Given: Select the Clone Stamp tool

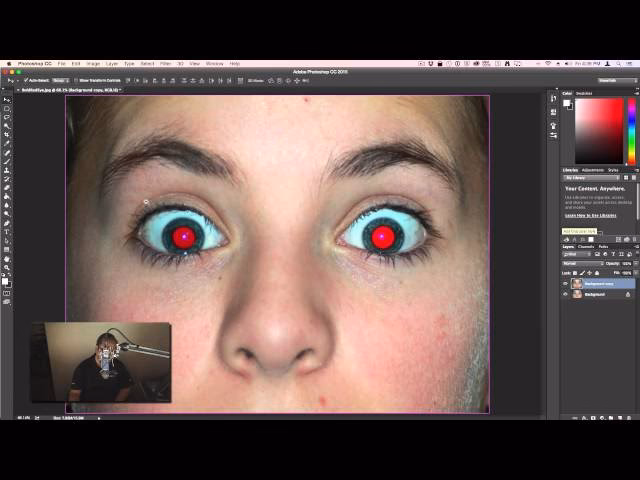Looking at the screenshot, I should 7,170.
